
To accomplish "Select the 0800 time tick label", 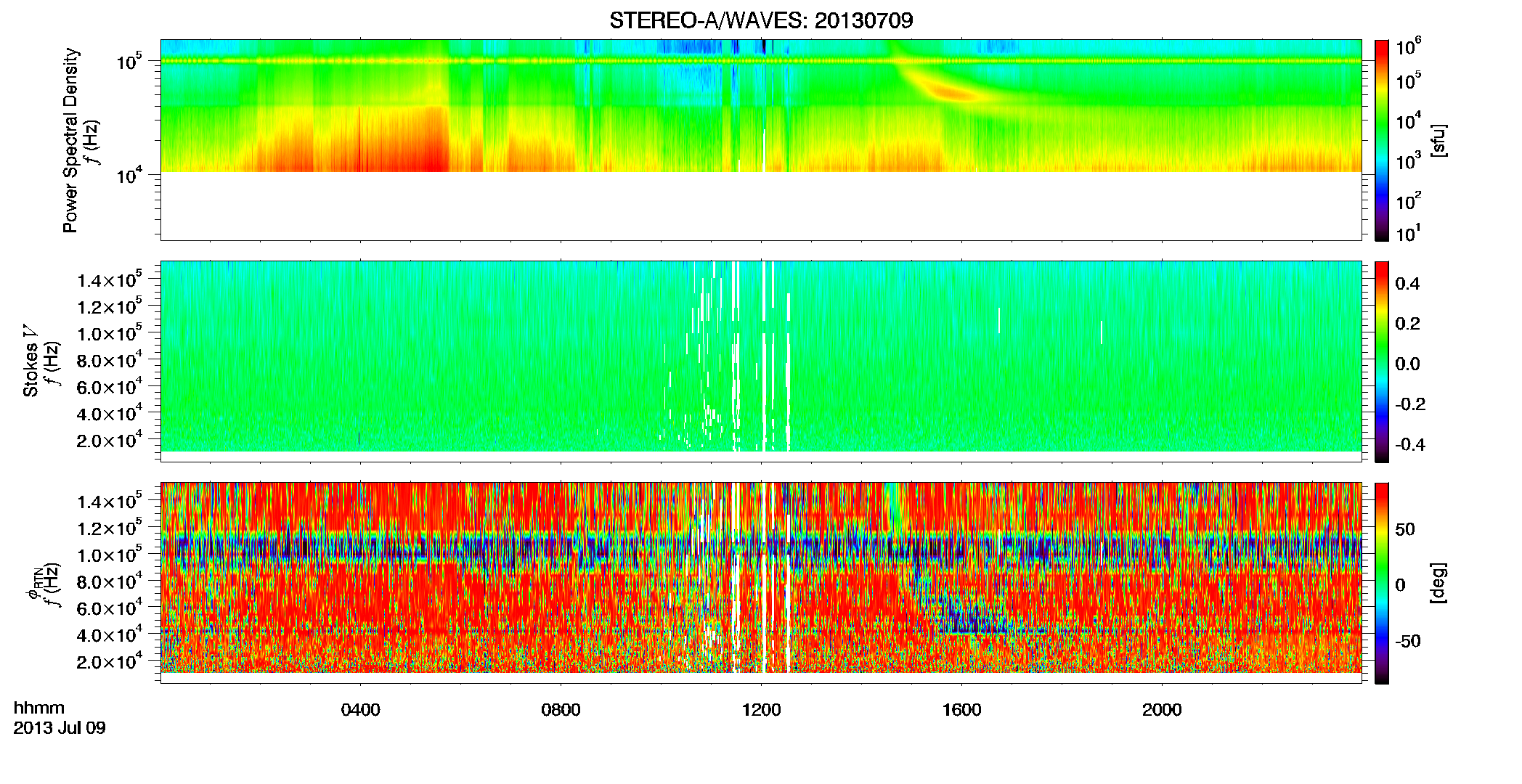I will pyautogui.click(x=561, y=710).
